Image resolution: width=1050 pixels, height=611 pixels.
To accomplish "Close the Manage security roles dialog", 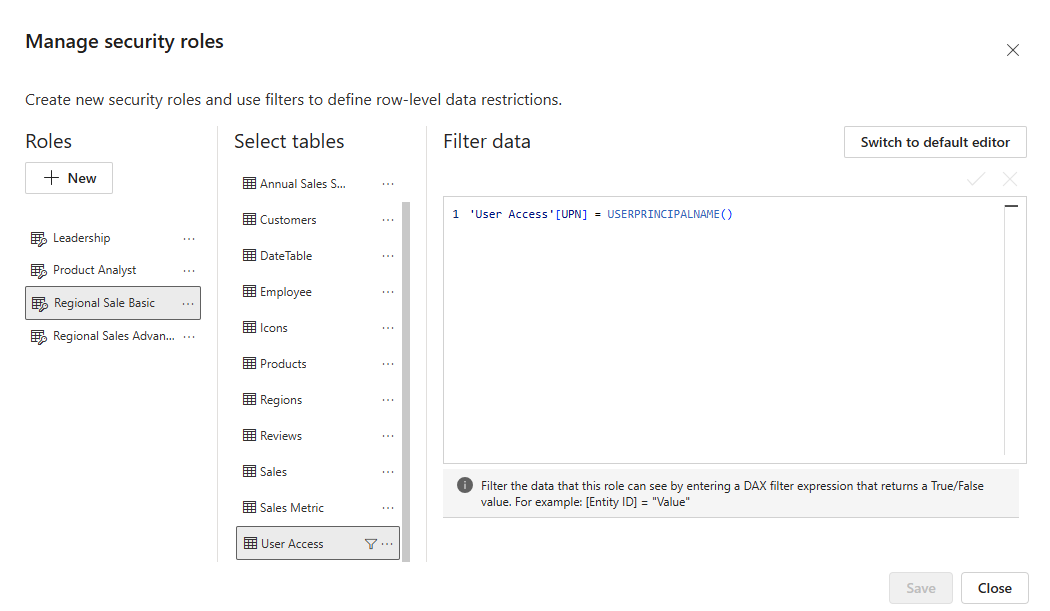I will (1012, 50).
